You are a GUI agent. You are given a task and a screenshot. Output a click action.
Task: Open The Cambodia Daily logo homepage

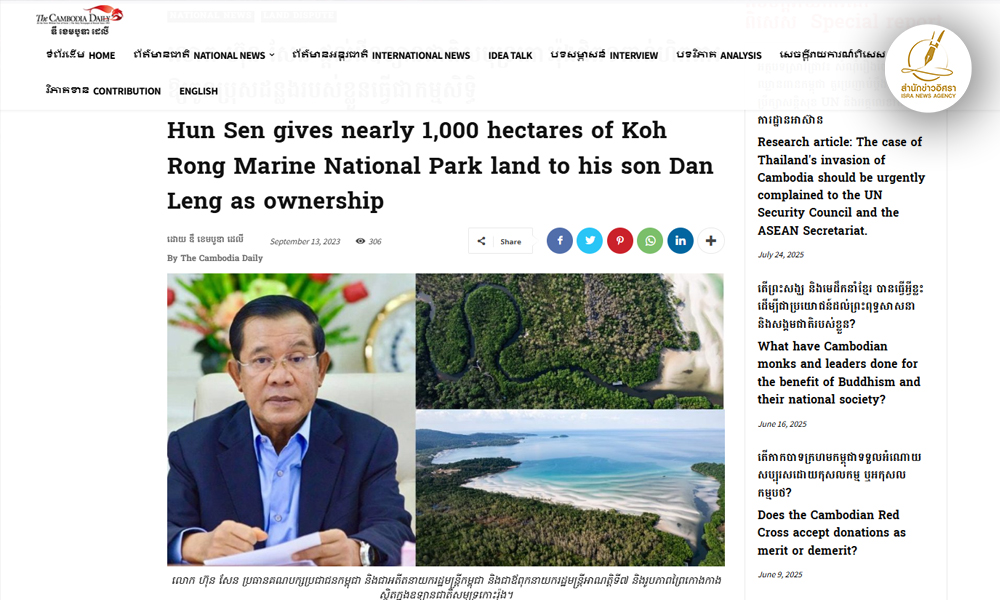click(78, 19)
